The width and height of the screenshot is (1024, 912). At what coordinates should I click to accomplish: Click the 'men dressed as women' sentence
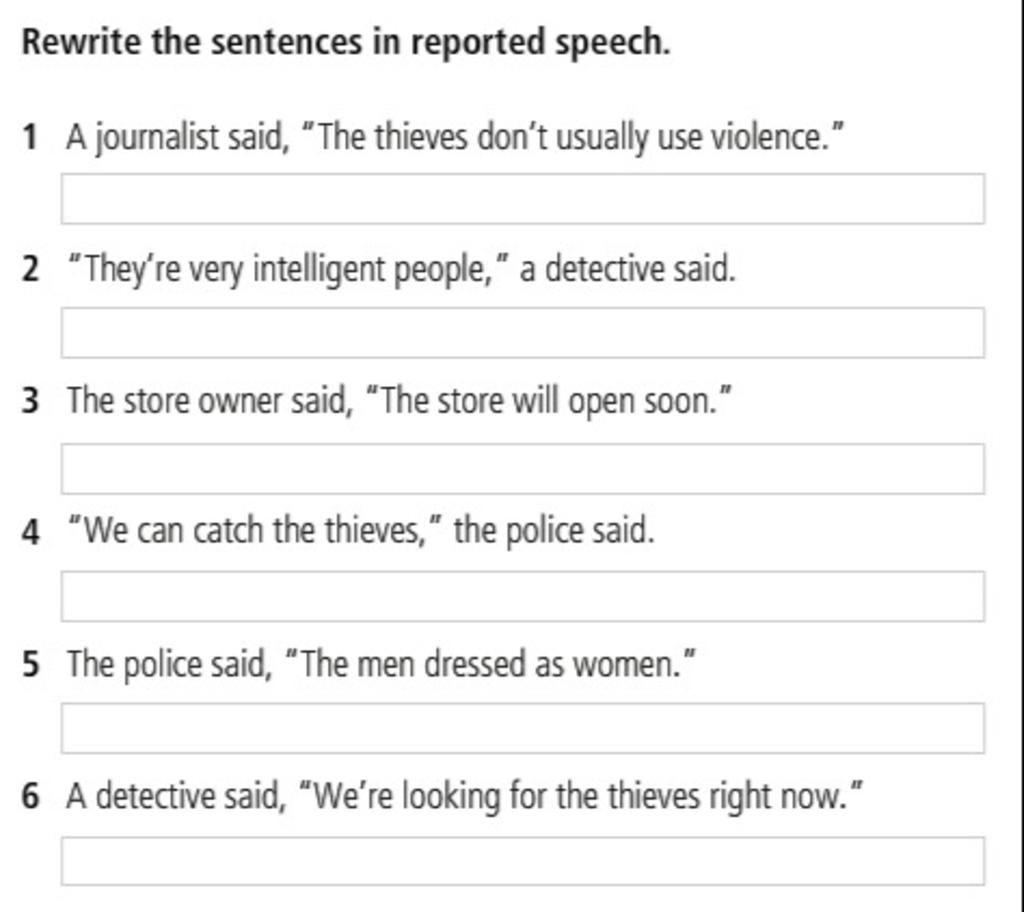(x=381, y=664)
